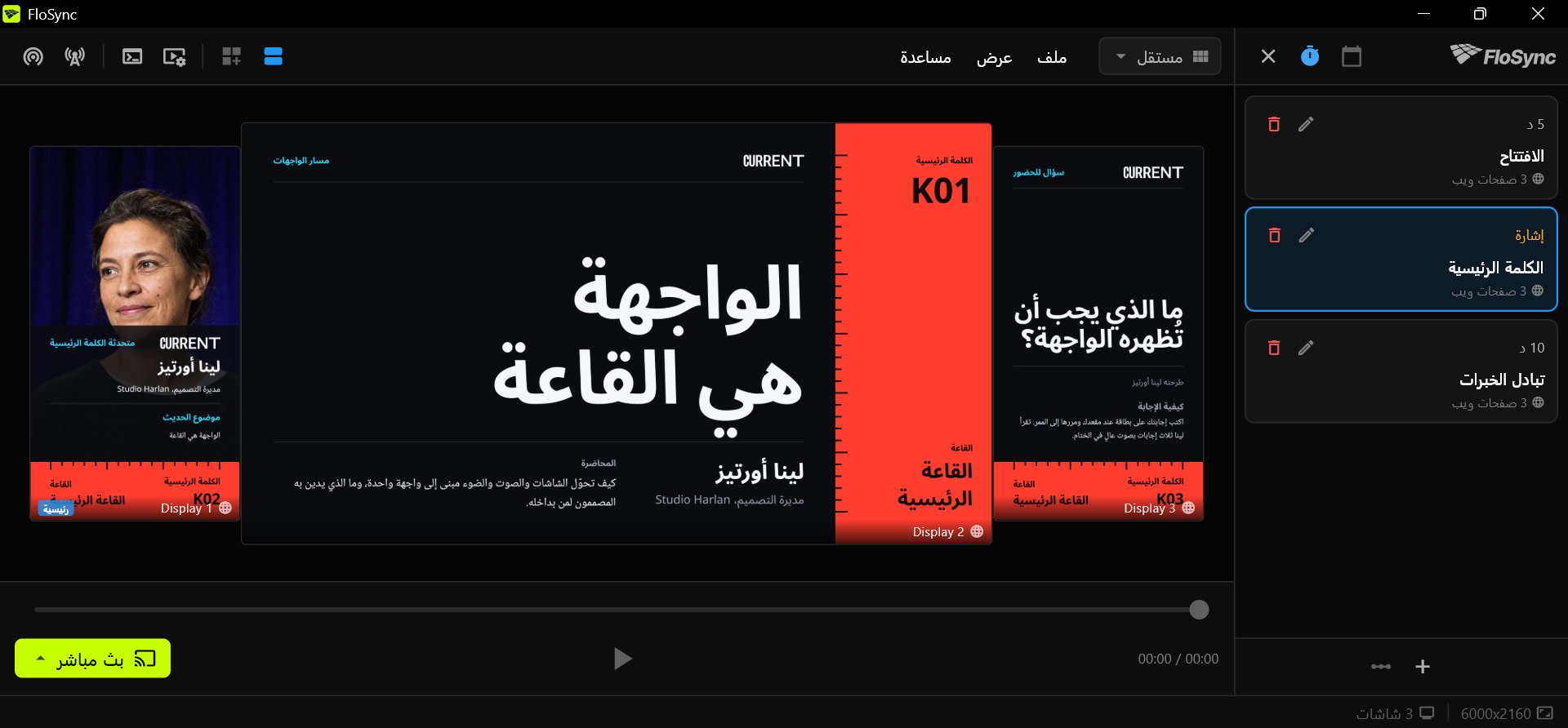Image resolution: width=1568 pixels, height=728 pixels.
Task: Select the add-grid layout view icon
Action: pyautogui.click(x=232, y=56)
